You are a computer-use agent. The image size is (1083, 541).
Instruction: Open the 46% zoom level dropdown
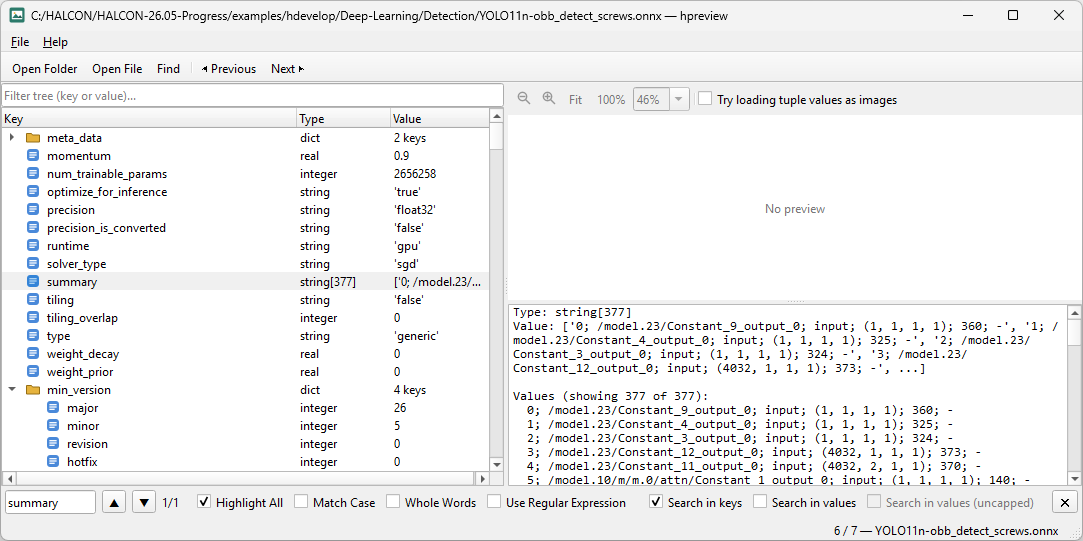[678, 99]
